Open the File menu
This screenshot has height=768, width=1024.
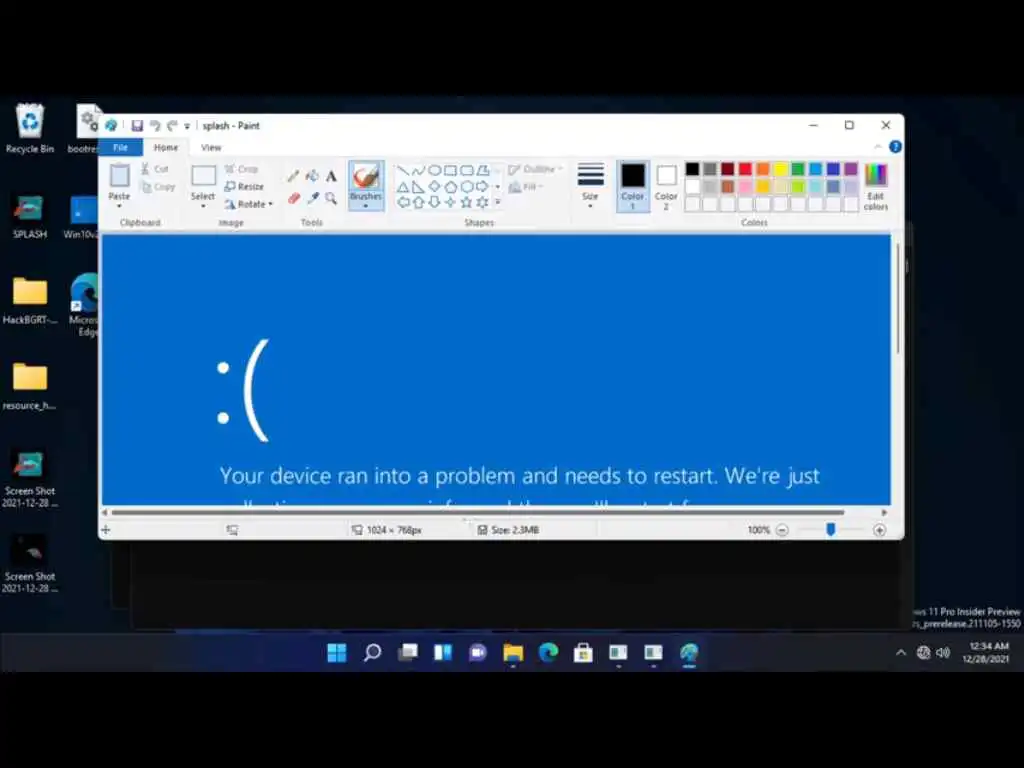click(x=120, y=148)
